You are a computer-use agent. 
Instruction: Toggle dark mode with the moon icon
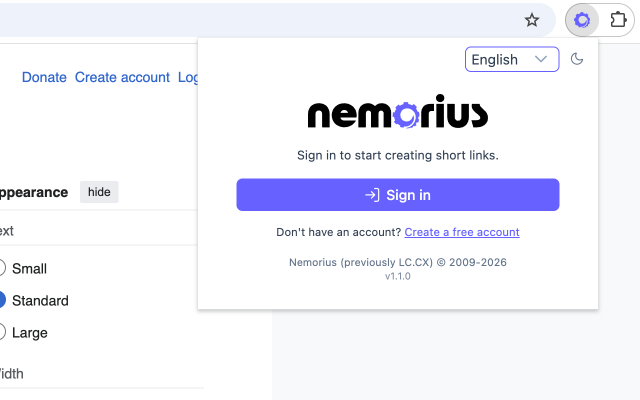(577, 59)
